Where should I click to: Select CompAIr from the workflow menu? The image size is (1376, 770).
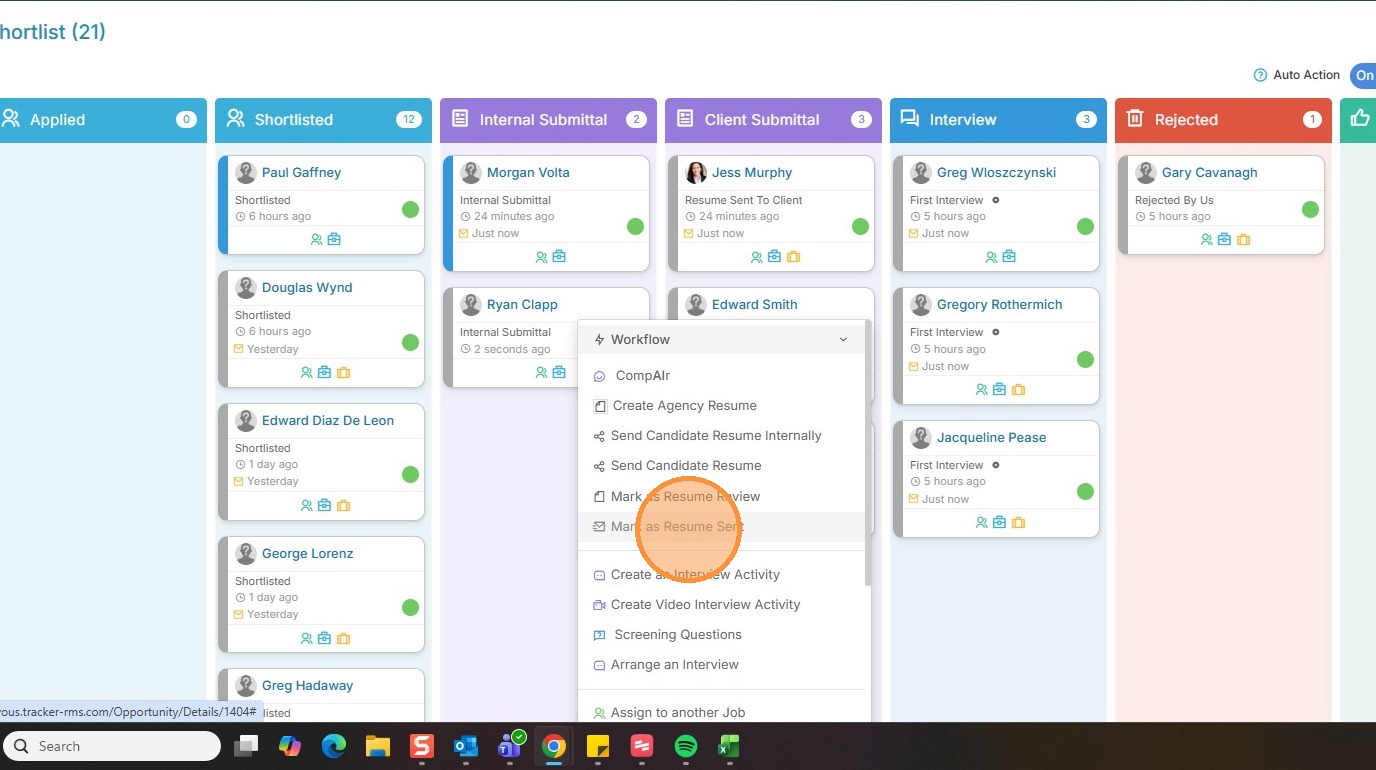tap(643, 376)
